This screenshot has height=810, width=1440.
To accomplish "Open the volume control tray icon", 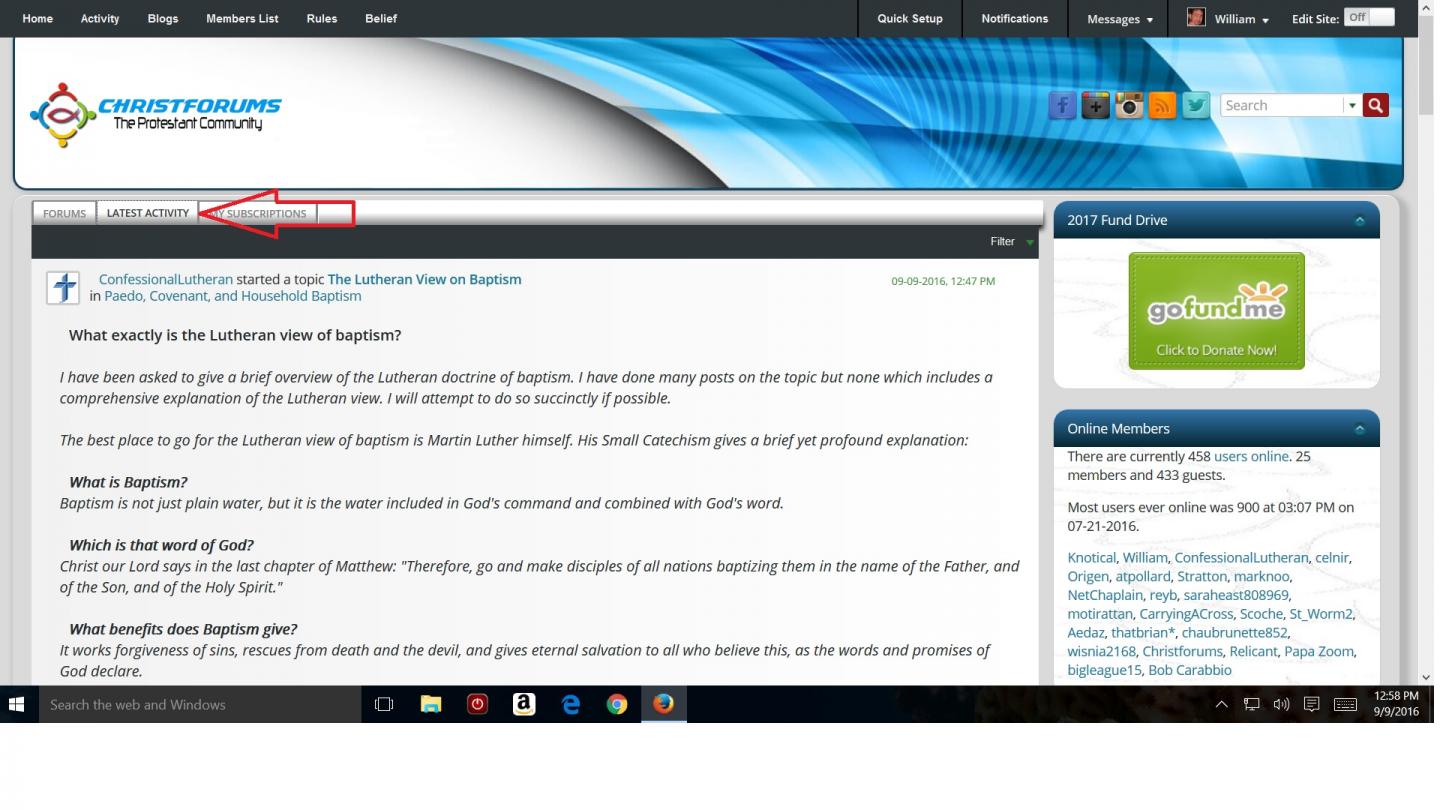I will tap(1281, 704).
